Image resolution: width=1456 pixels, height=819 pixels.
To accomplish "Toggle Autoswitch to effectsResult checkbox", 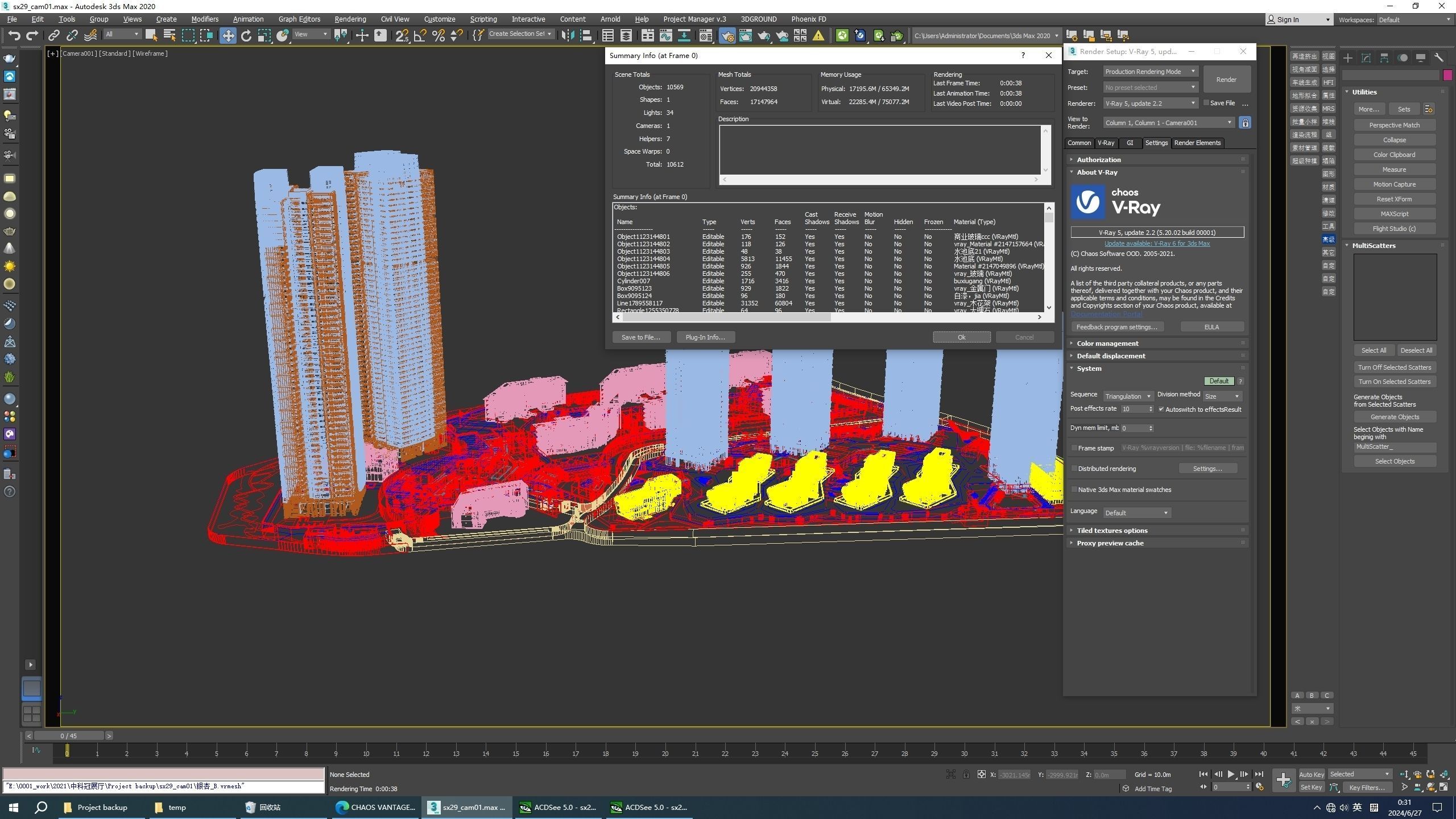I will click(1161, 409).
